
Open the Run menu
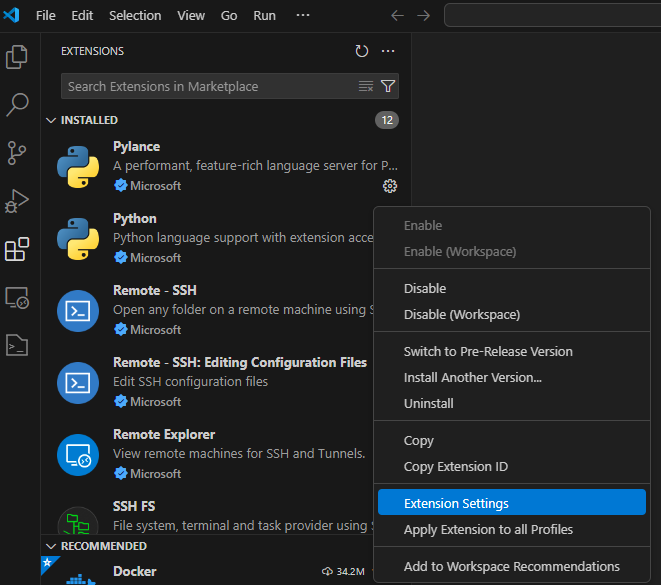click(x=264, y=16)
